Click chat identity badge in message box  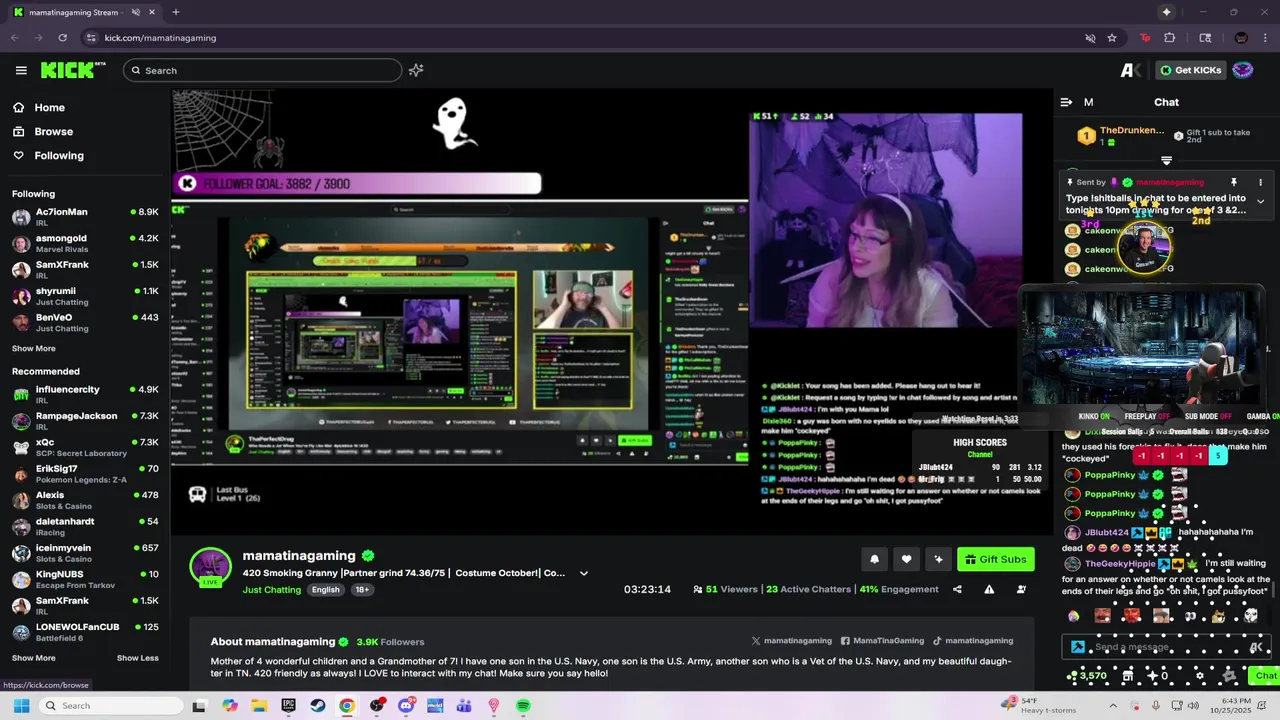1077,647
